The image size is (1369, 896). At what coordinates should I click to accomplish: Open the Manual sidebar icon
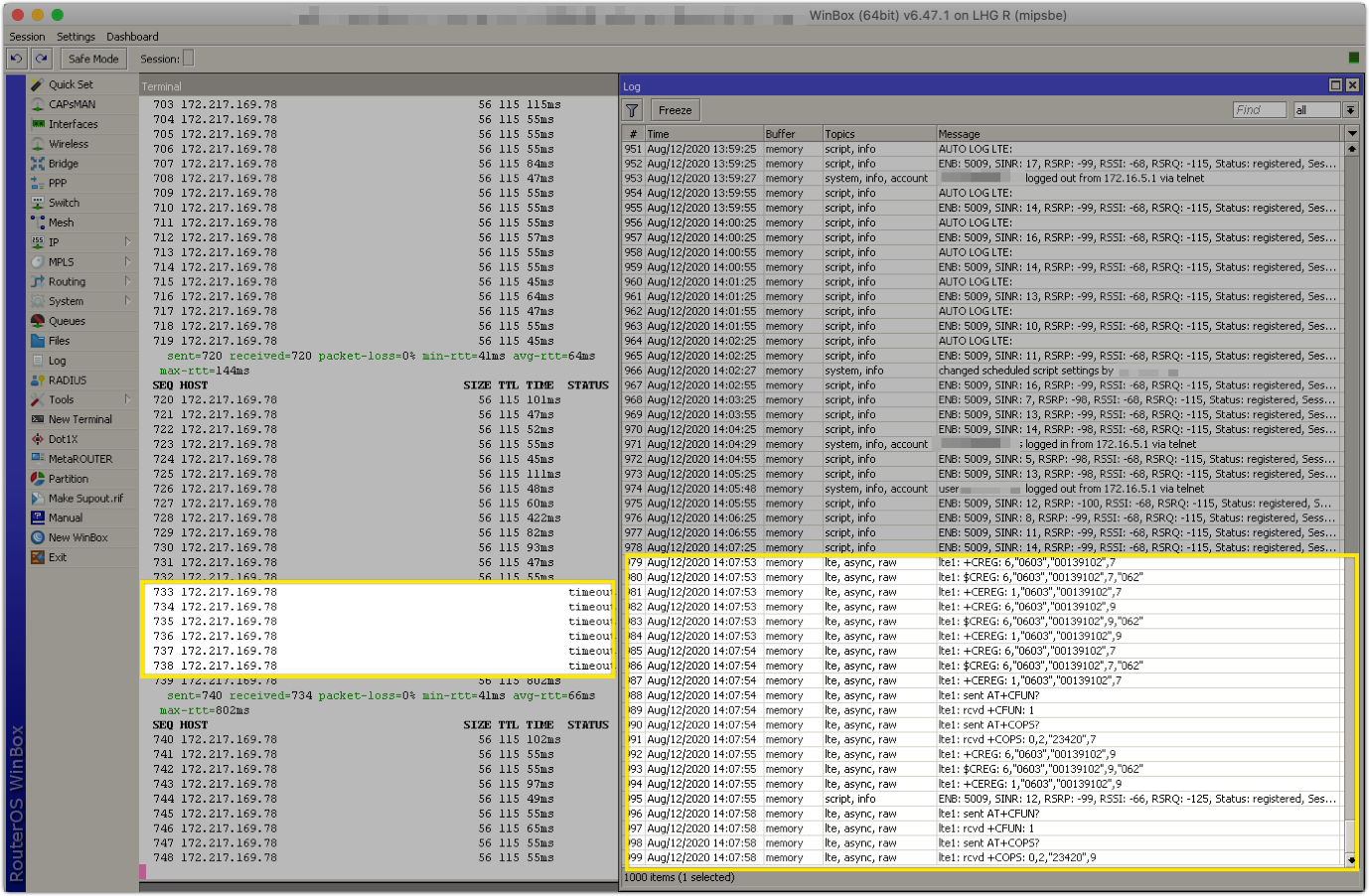(38, 518)
